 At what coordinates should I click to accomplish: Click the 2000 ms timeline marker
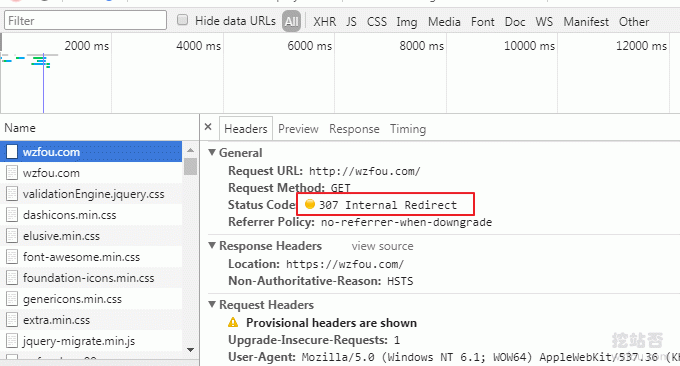86,46
